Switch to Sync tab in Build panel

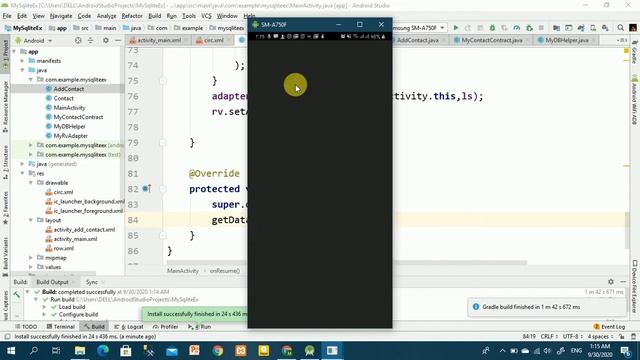(x=92, y=282)
